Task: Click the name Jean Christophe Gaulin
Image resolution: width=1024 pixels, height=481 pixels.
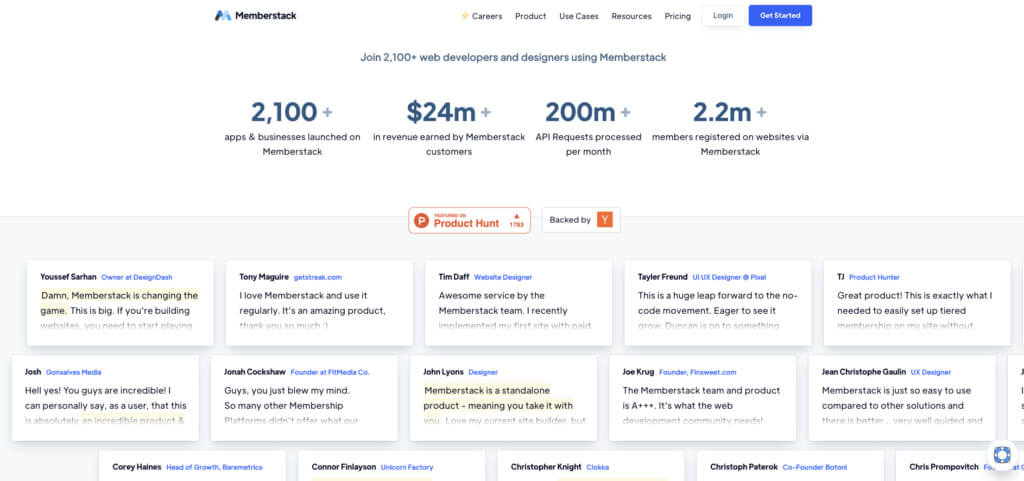Action: 864,372
